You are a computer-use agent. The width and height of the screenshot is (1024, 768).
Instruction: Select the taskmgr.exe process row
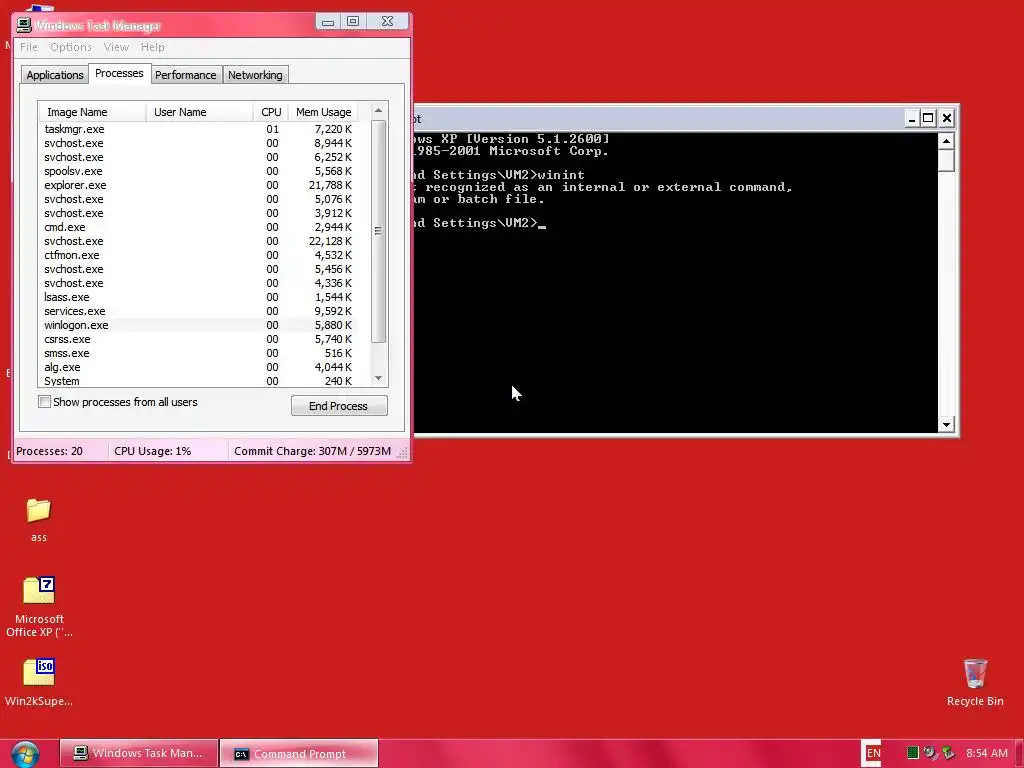click(198, 129)
